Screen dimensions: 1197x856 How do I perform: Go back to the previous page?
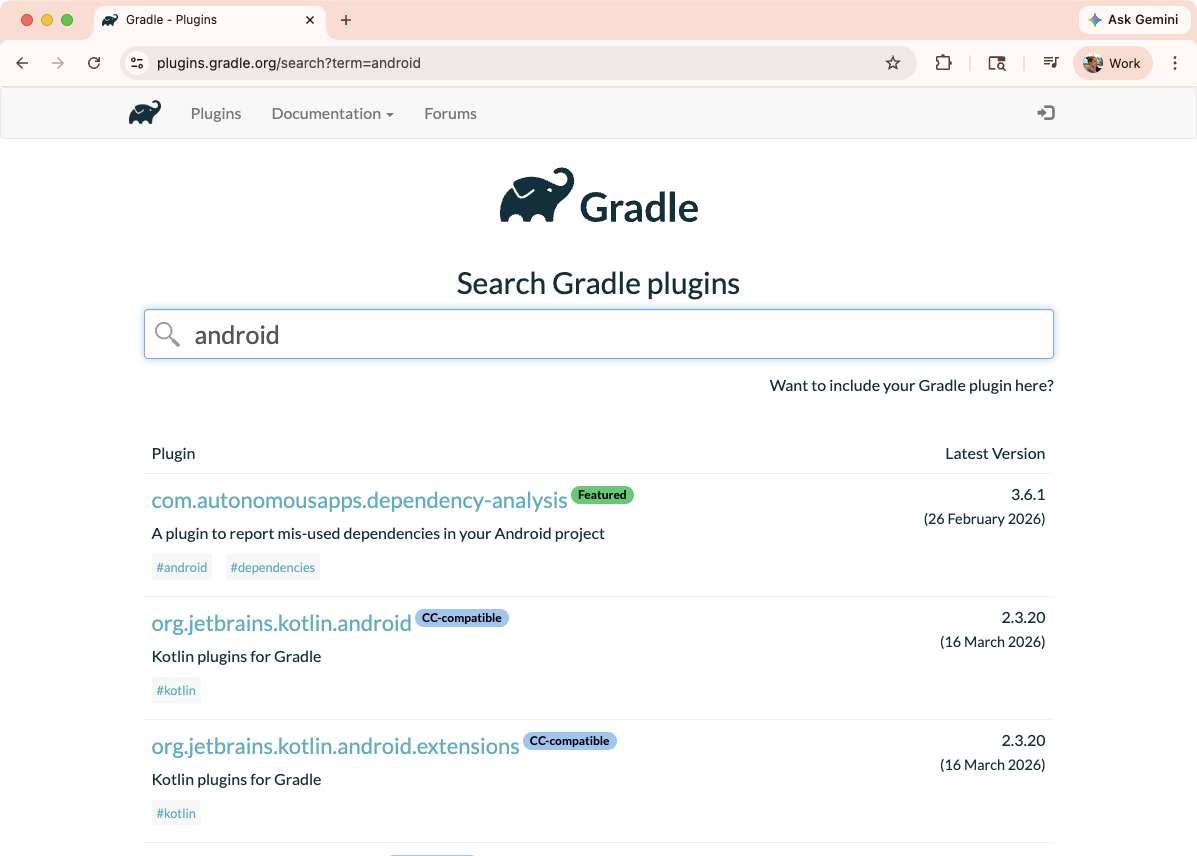click(22, 63)
